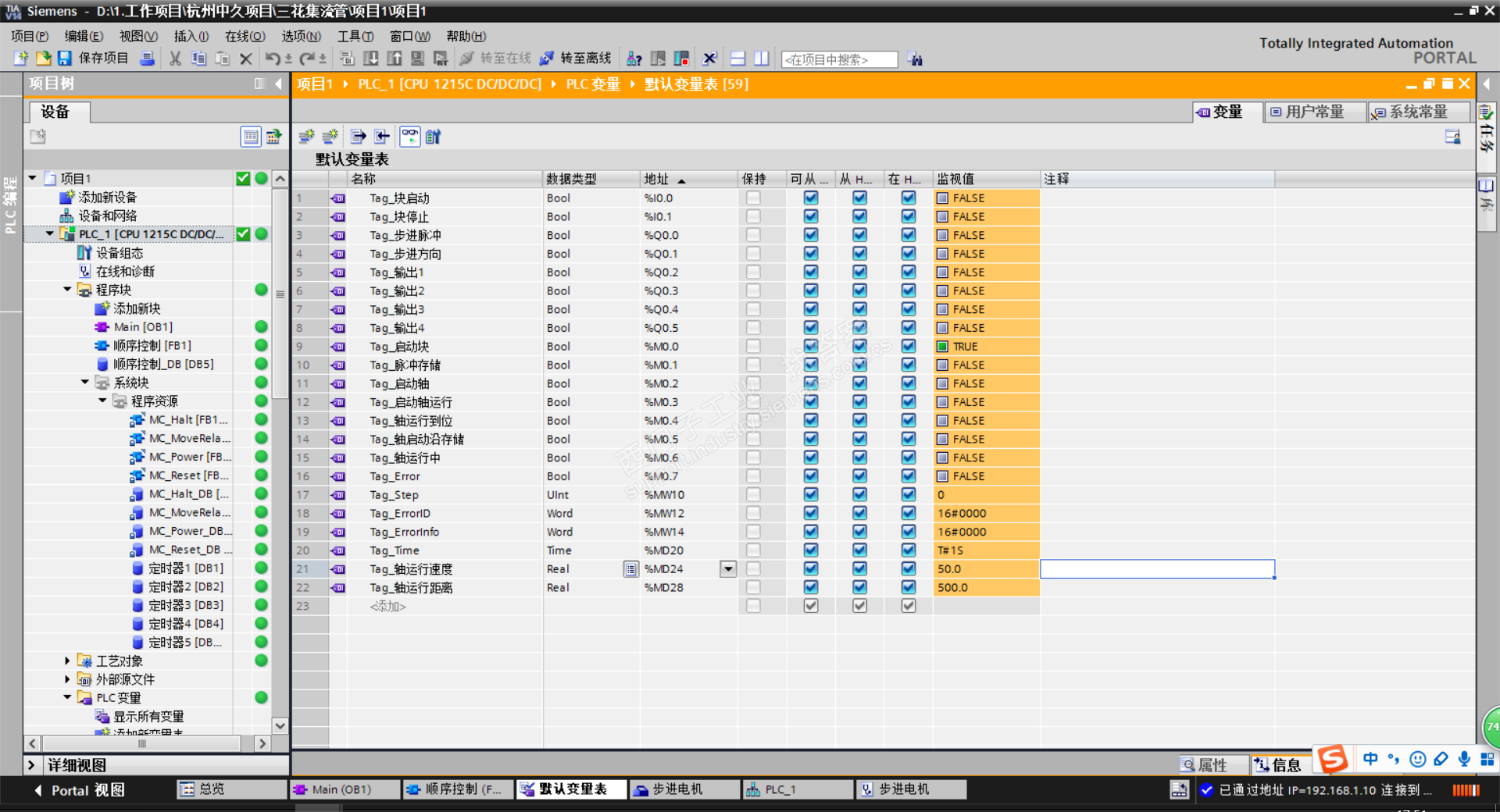The image size is (1500, 812).
Task: Toggle HMI visible checkbox for Tag_启动块
Action: click(909, 347)
